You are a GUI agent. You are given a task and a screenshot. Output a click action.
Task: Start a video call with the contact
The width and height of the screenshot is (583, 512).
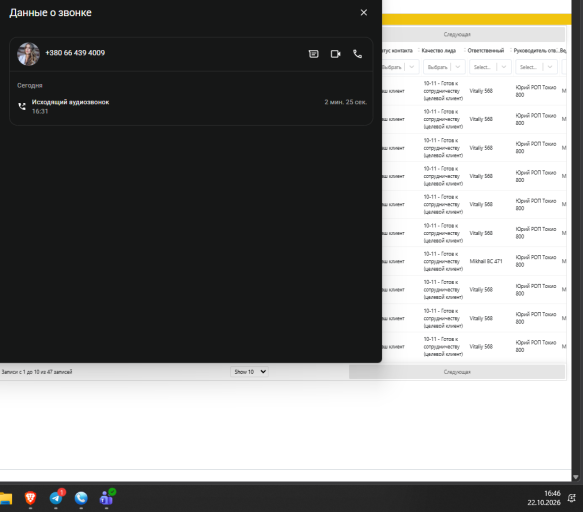[x=335, y=54]
